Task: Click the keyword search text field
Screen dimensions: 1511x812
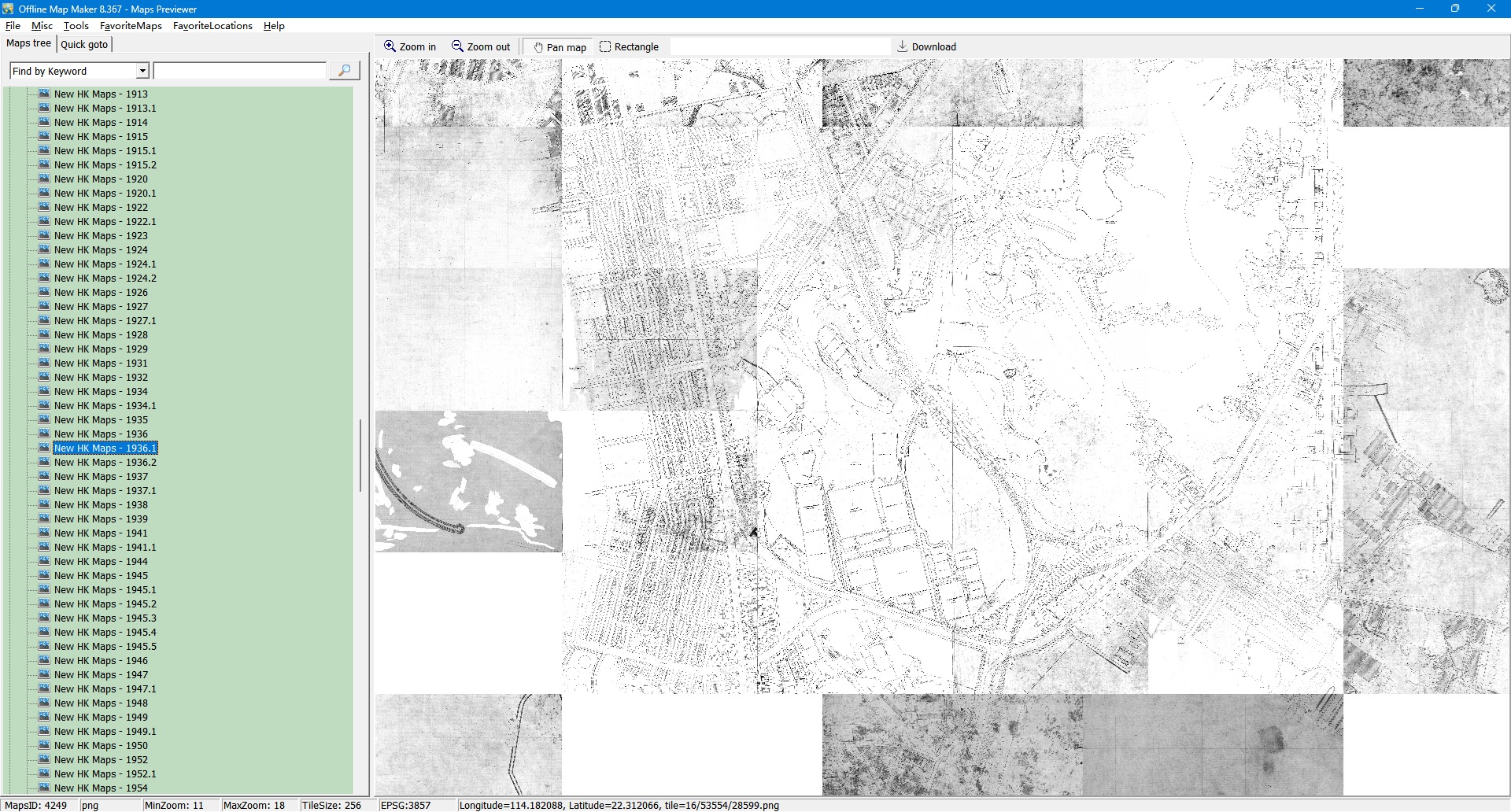Action: click(x=240, y=71)
